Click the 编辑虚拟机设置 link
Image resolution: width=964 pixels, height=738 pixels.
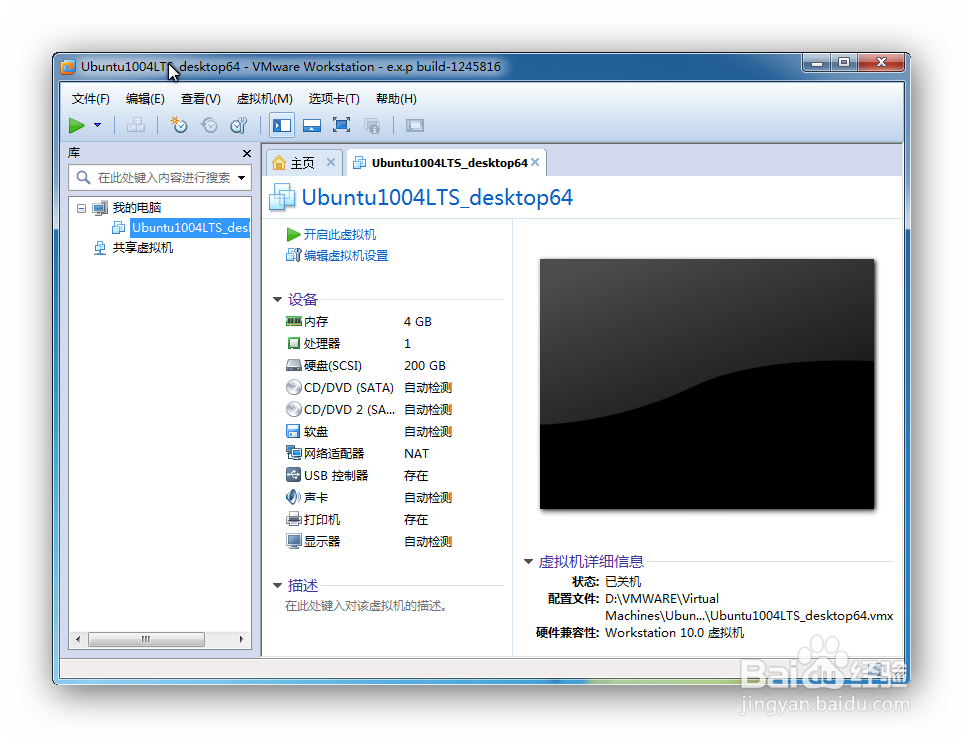(x=346, y=256)
